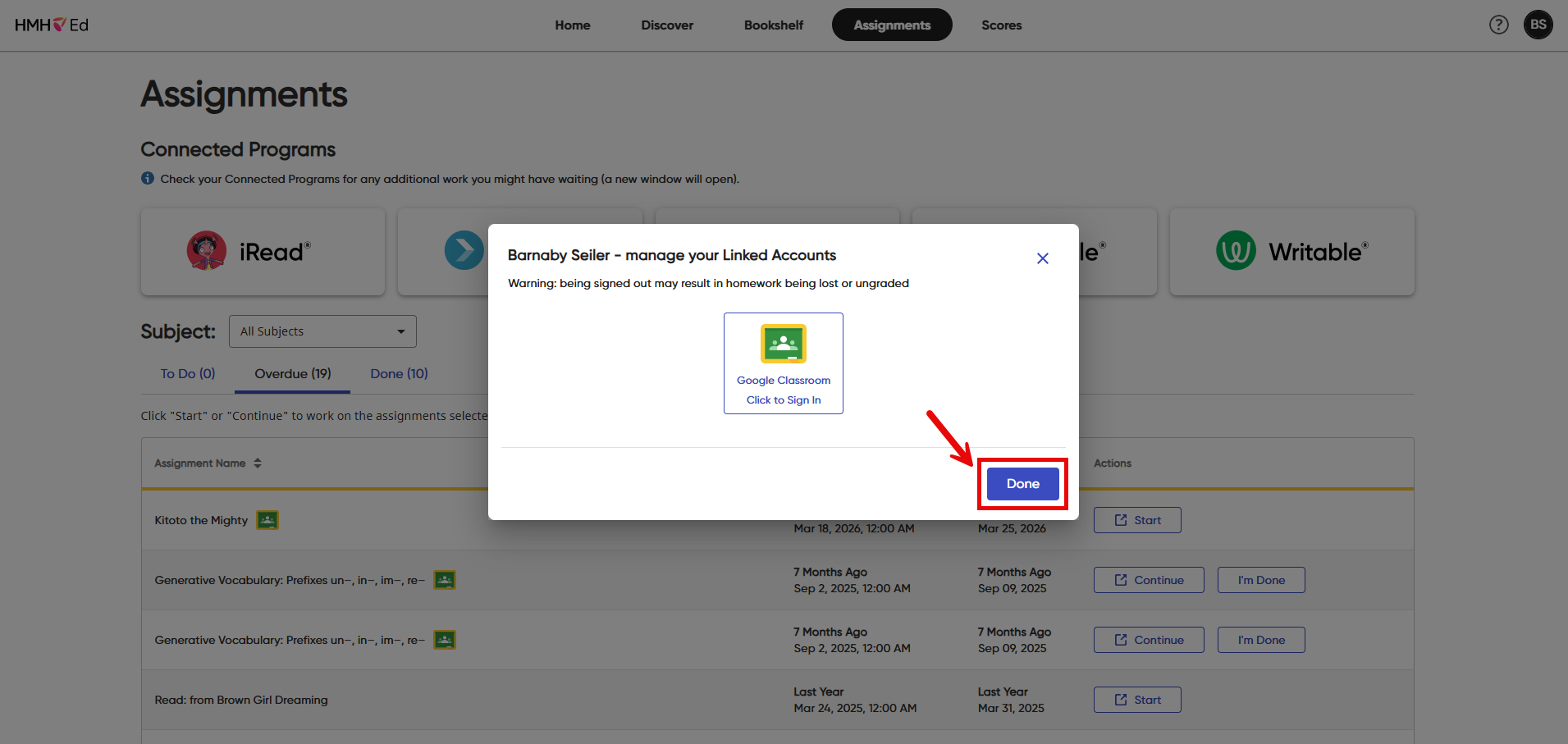The image size is (1568, 744).
Task: Open the Bookshelf tab
Action: (774, 25)
